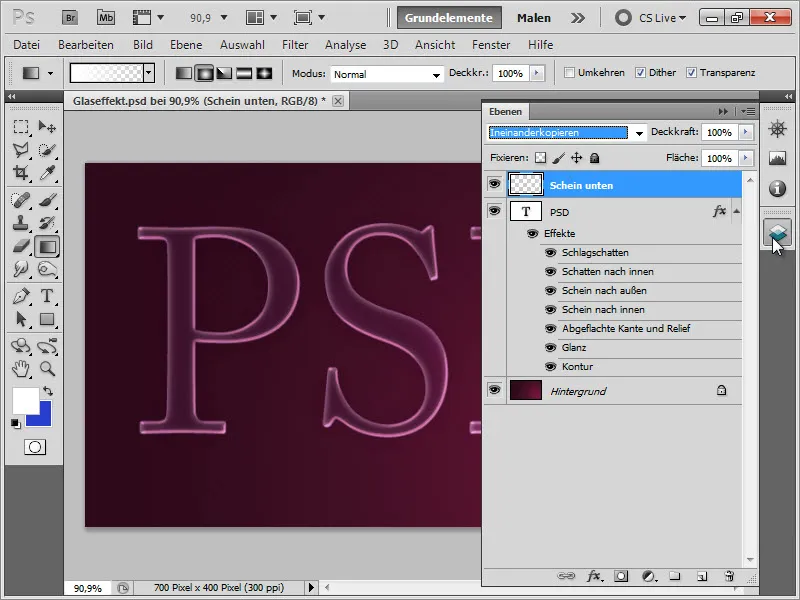
Task: Hide the Kontur effect
Action: 550,366
